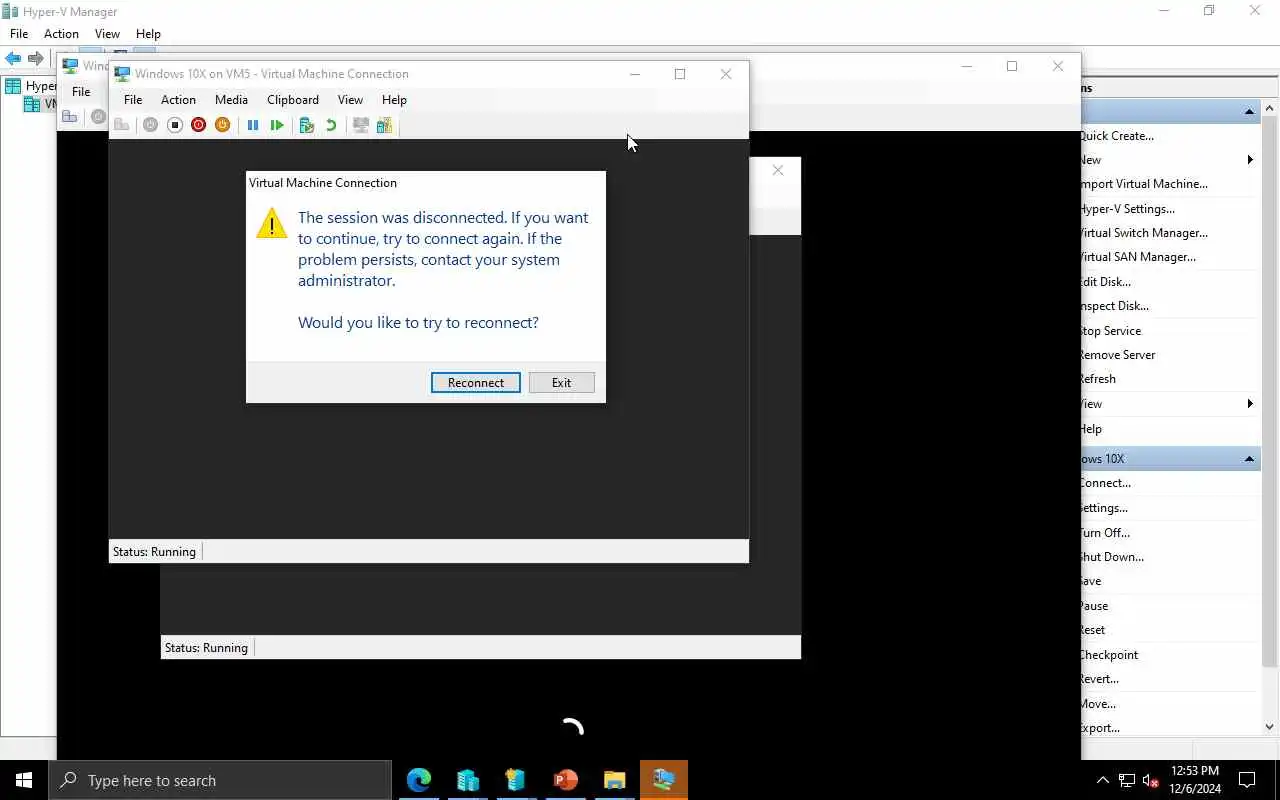Click the active Hyper-V taskbar icon

coord(663,780)
